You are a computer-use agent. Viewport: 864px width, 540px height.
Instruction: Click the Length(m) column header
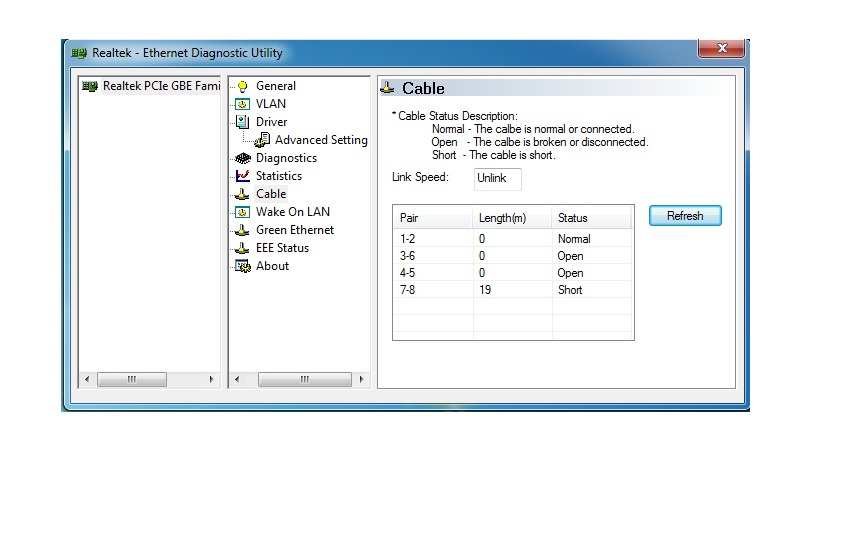coord(512,218)
